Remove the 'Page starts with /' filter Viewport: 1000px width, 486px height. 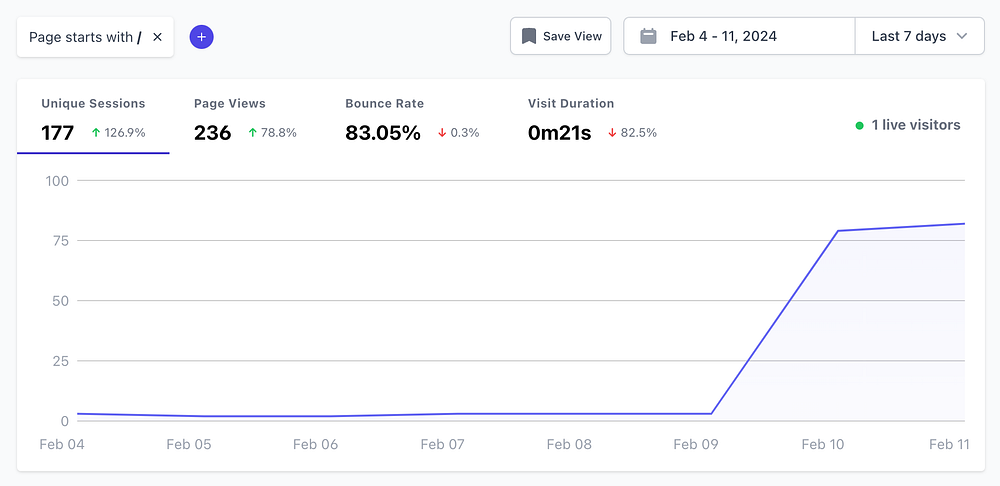(158, 37)
